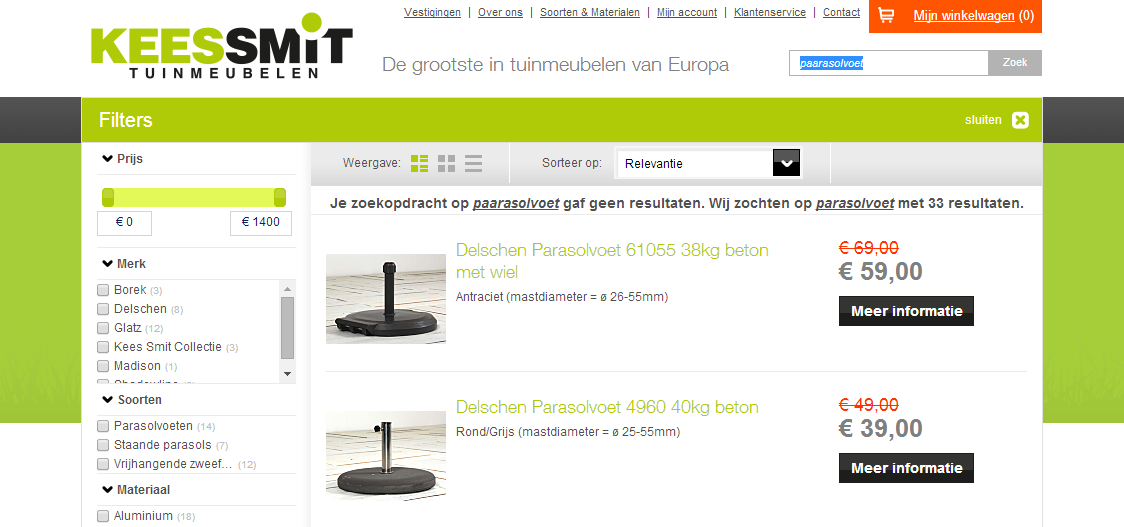Image resolution: width=1124 pixels, height=527 pixels.
Task: Switch to grid view icon
Action: coord(447,163)
